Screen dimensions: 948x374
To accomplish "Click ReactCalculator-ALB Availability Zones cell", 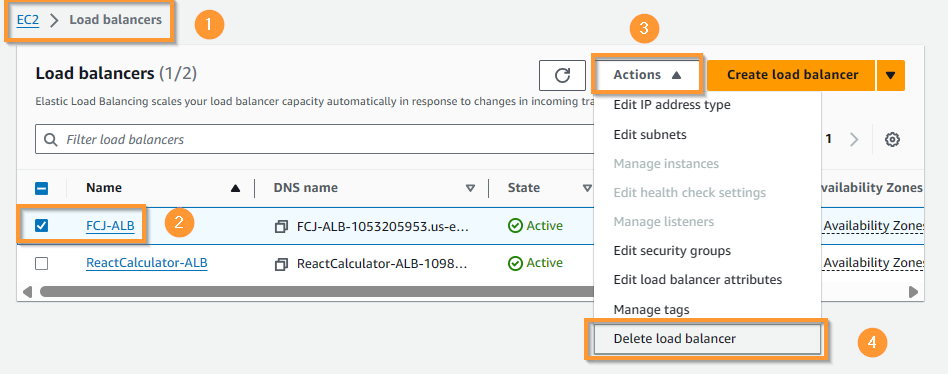I will coord(873,263).
